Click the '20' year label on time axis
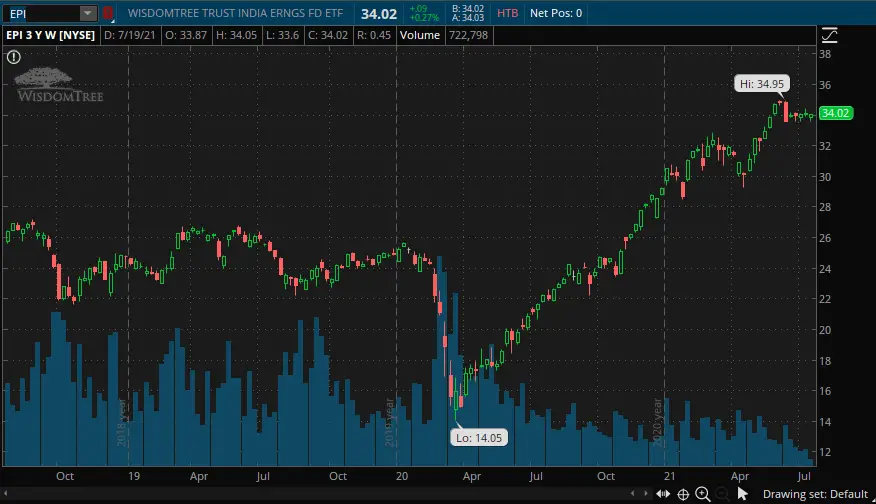Screen dimensions: 876x504 click(402, 476)
